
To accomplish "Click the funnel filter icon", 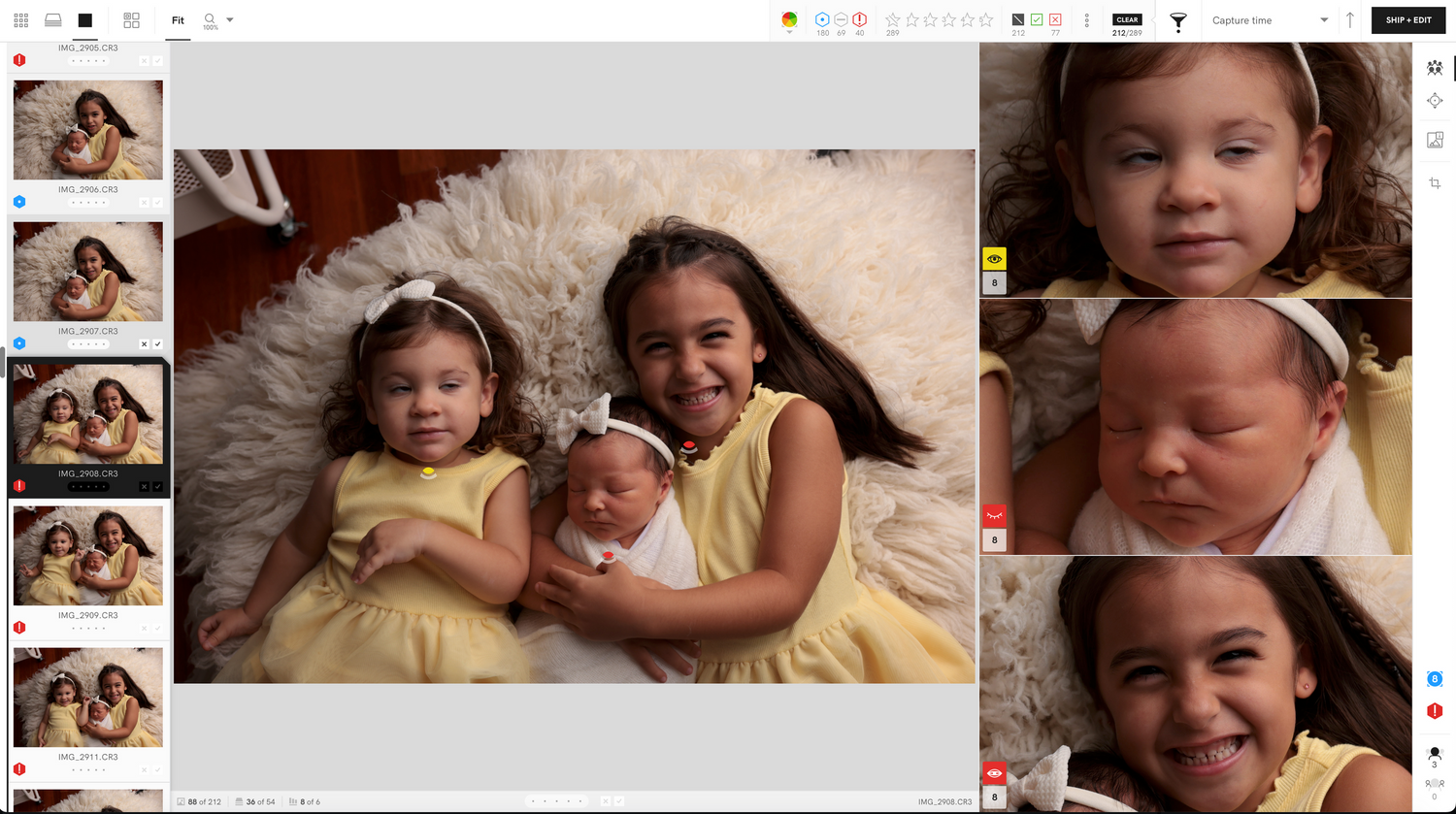I will click(1178, 20).
